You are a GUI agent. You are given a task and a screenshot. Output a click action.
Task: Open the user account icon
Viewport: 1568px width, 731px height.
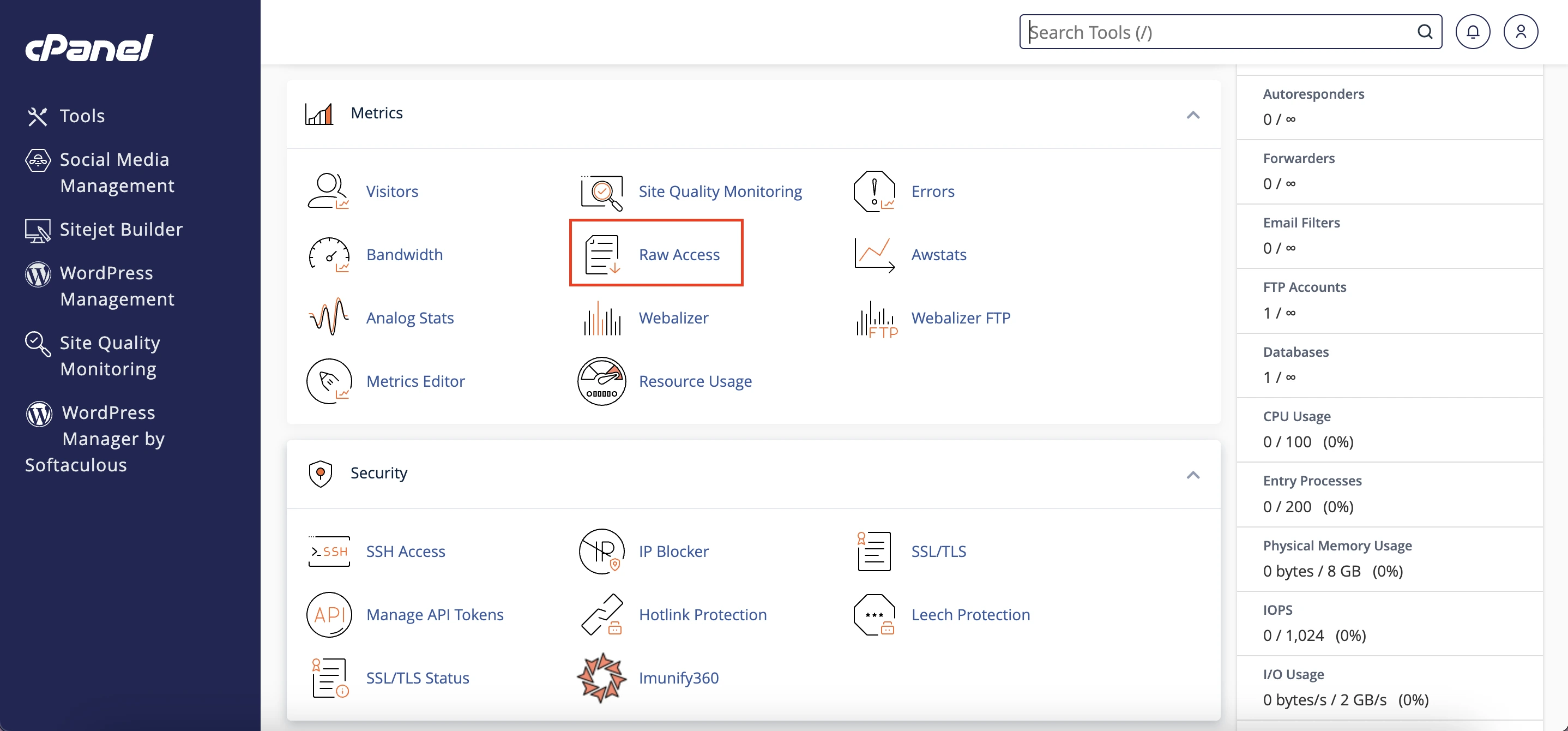pos(1521,32)
